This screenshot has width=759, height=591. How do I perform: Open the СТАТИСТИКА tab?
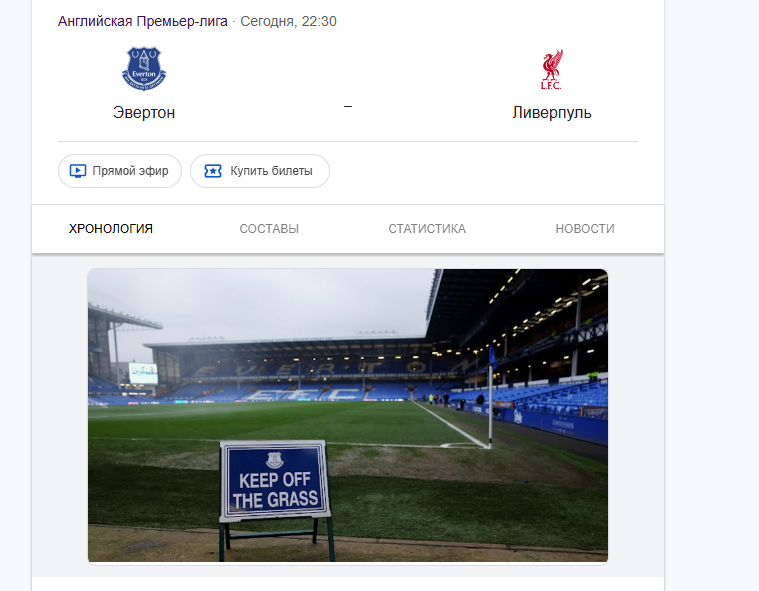[x=427, y=228]
